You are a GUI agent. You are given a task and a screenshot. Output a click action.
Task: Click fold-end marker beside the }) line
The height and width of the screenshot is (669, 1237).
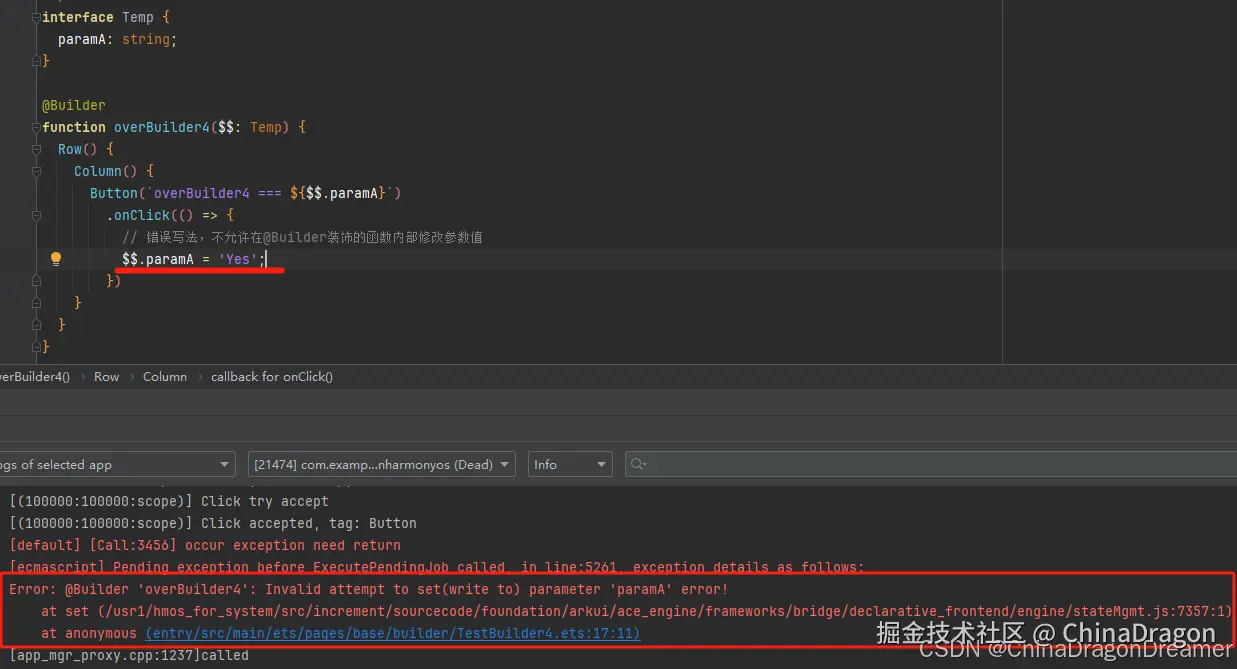coord(36,281)
